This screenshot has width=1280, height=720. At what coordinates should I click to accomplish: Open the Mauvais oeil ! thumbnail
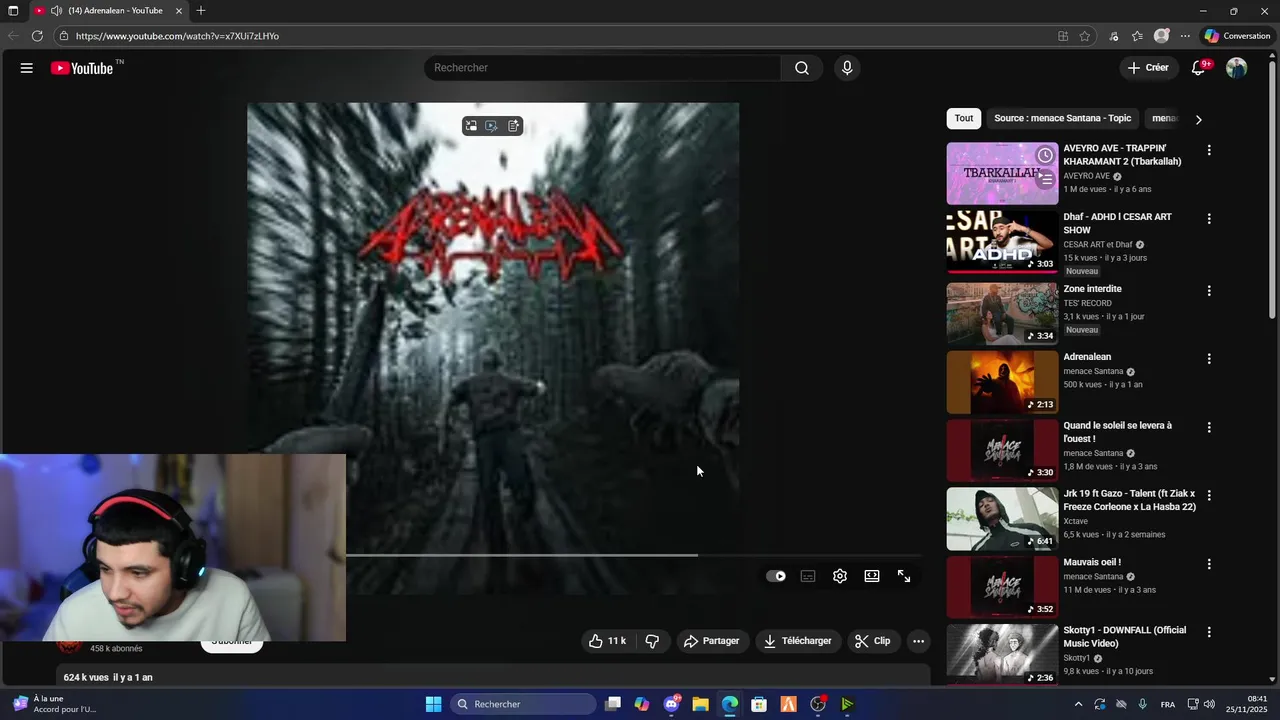(x=1002, y=587)
